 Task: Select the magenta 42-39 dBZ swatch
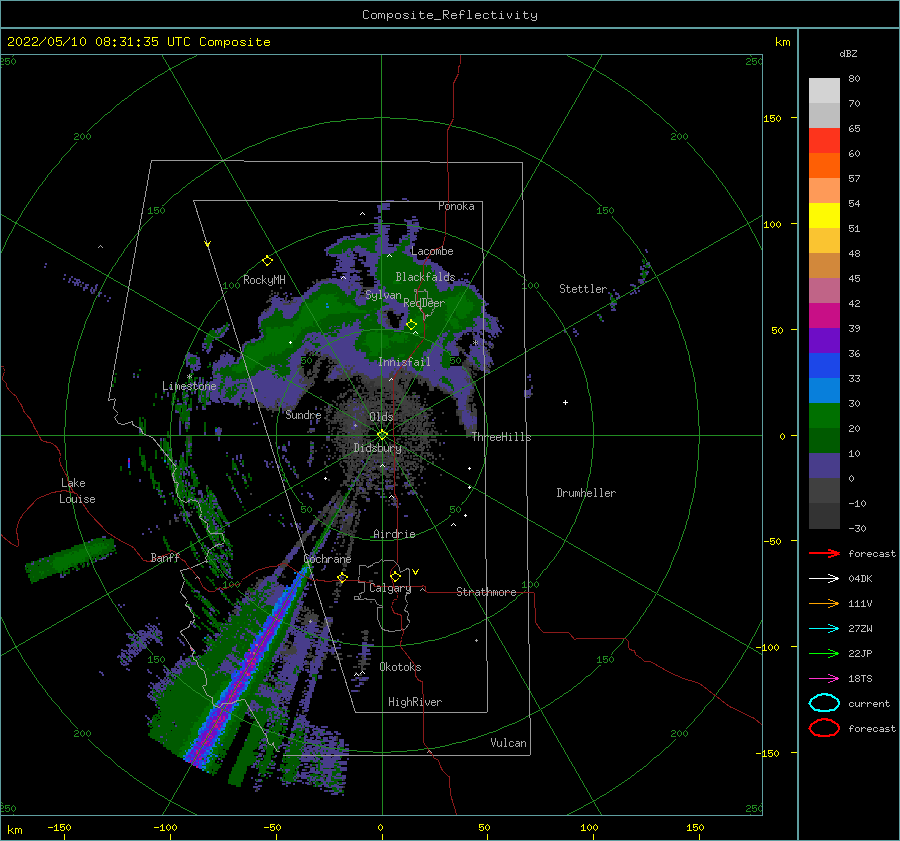824,316
